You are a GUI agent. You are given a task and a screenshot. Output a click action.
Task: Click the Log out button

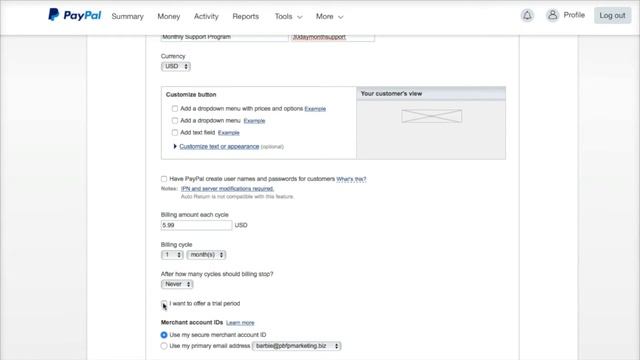pyautogui.click(x=612, y=16)
